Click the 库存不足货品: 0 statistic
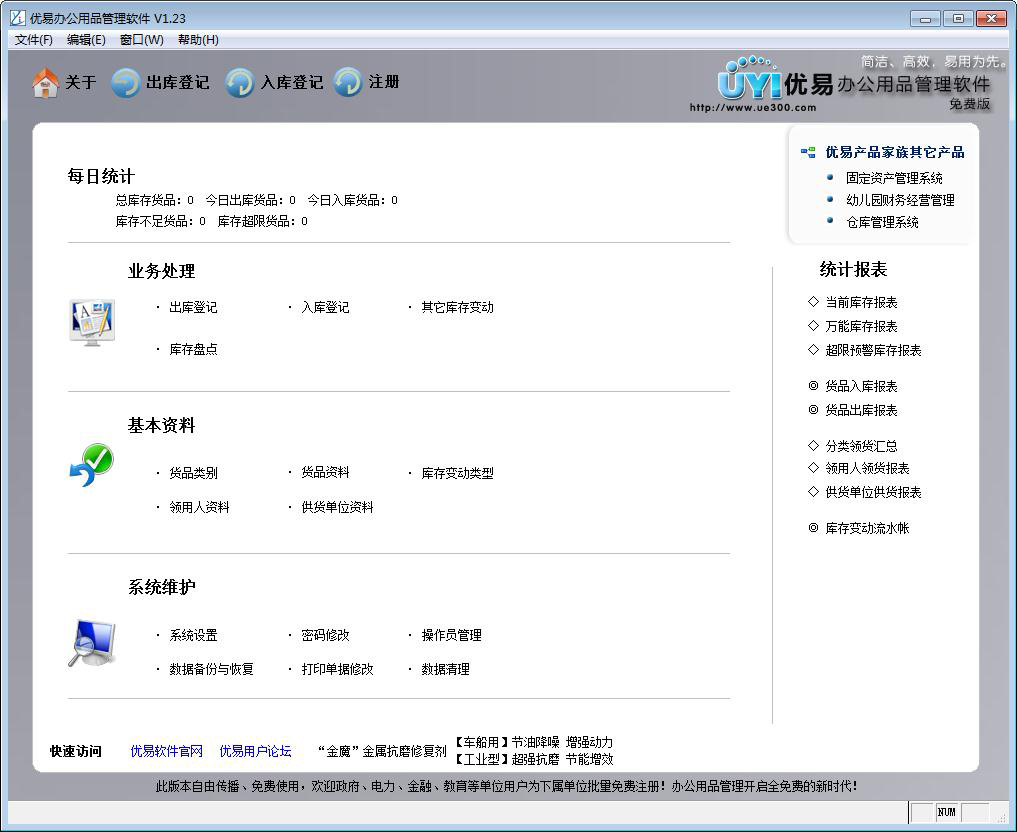Screen dimensions: 1017x832 pyautogui.click(x=160, y=222)
